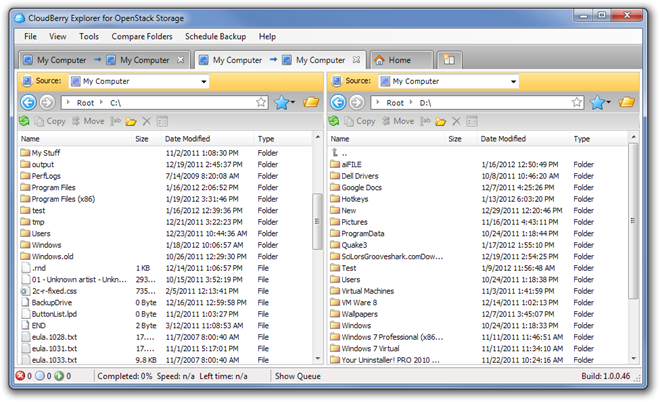Click the properties icon in the right pane toolbar
The image size is (660, 402).
click(472, 122)
